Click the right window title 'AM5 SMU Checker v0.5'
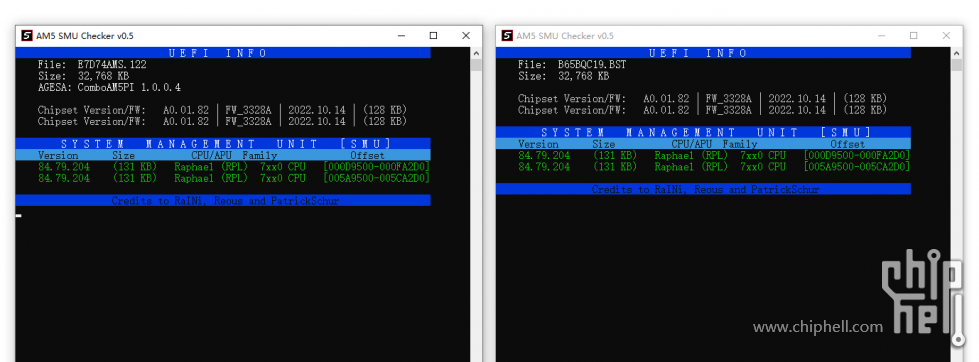979x362 pixels. pyautogui.click(x=565, y=36)
